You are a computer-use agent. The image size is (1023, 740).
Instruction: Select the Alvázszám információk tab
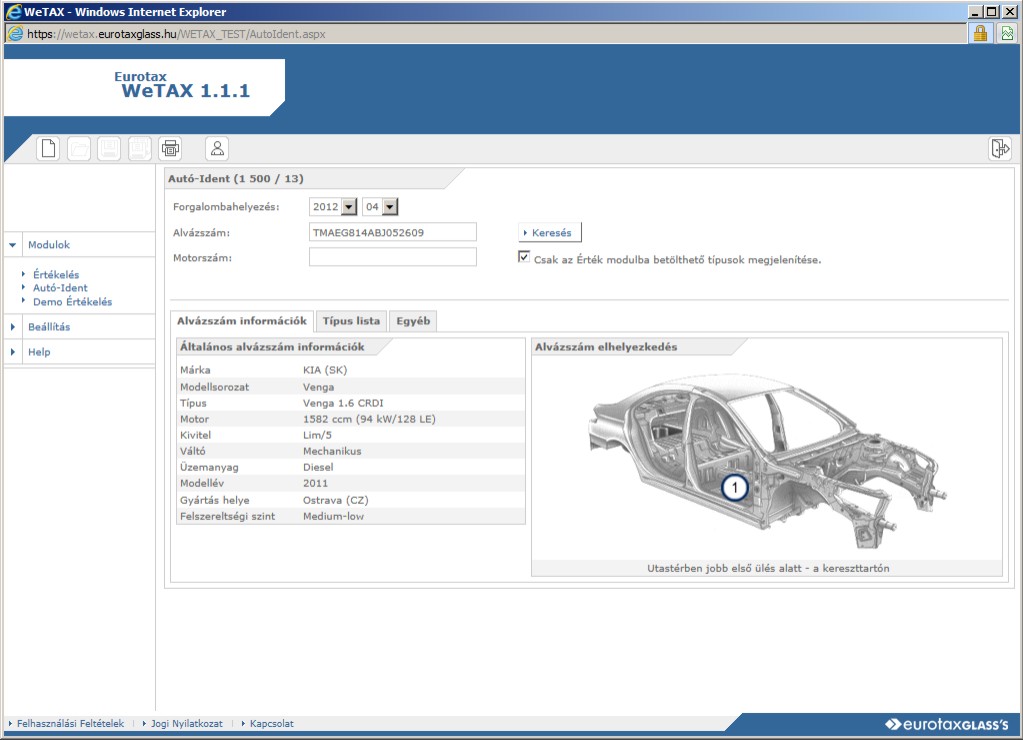click(241, 321)
